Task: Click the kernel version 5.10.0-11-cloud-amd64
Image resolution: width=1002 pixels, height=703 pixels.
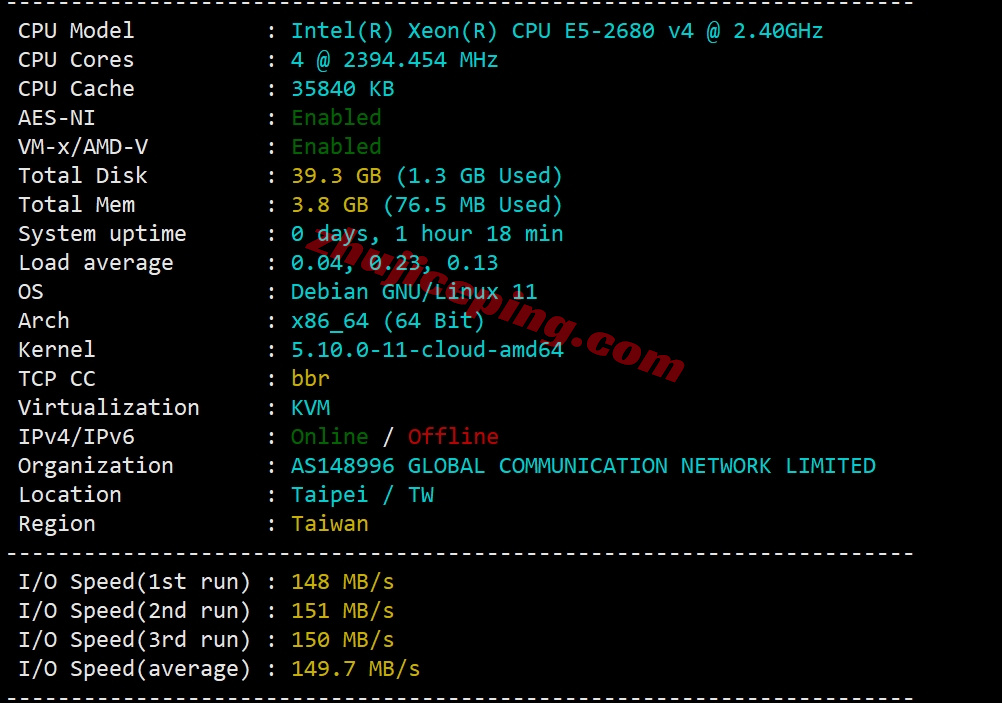Action: click(x=427, y=350)
